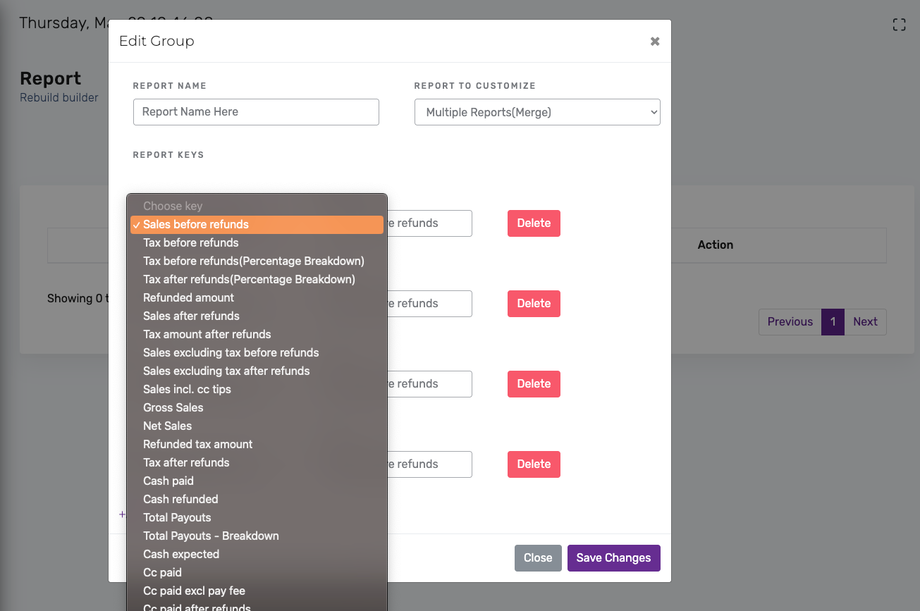Screen dimensions: 920x611
Task: Select 'Gross Sales' from the dropdown list
Action: (173, 408)
